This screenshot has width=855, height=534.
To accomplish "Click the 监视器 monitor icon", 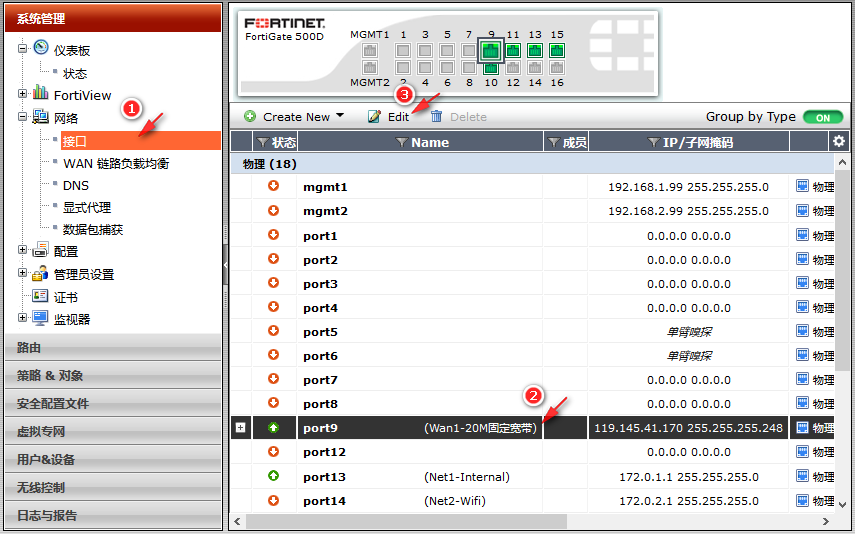I will coord(40,318).
